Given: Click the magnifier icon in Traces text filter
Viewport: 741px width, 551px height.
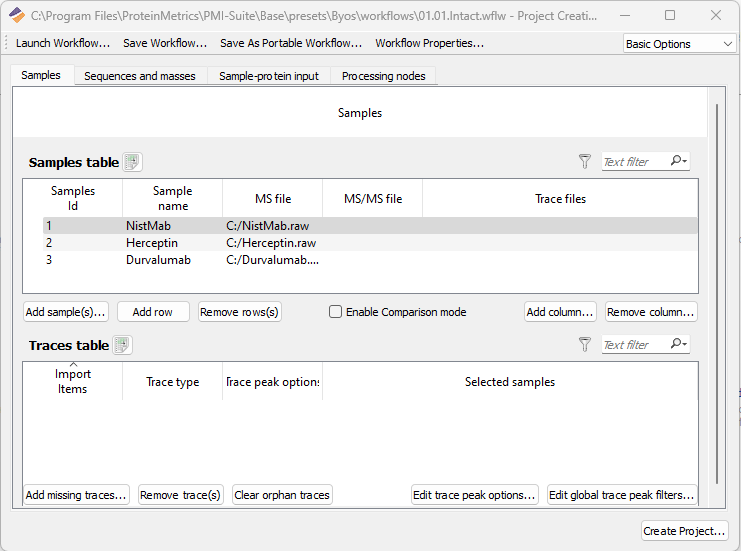Looking at the screenshot, I should [679, 344].
